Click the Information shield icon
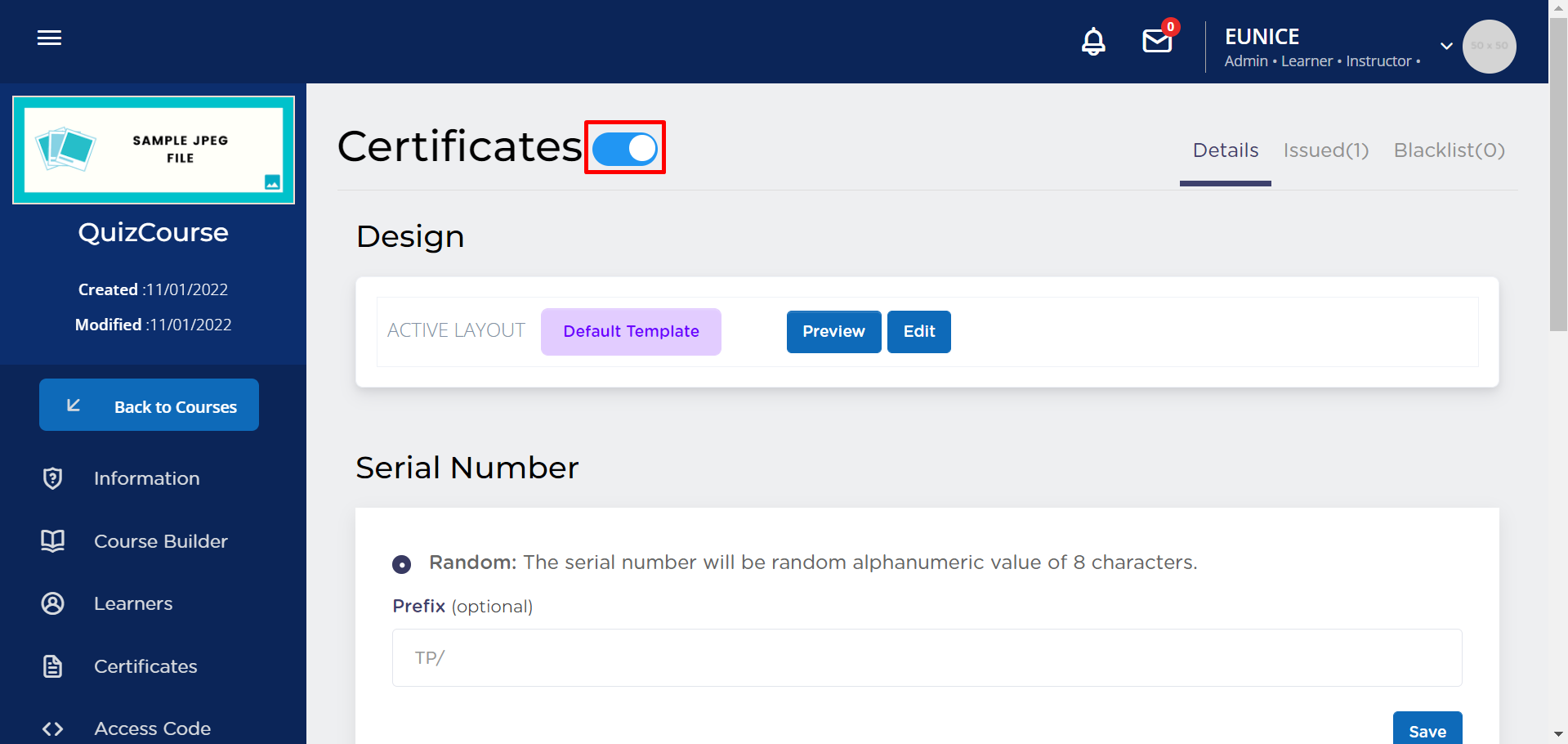Image resolution: width=1568 pixels, height=744 pixels. [53, 478]
